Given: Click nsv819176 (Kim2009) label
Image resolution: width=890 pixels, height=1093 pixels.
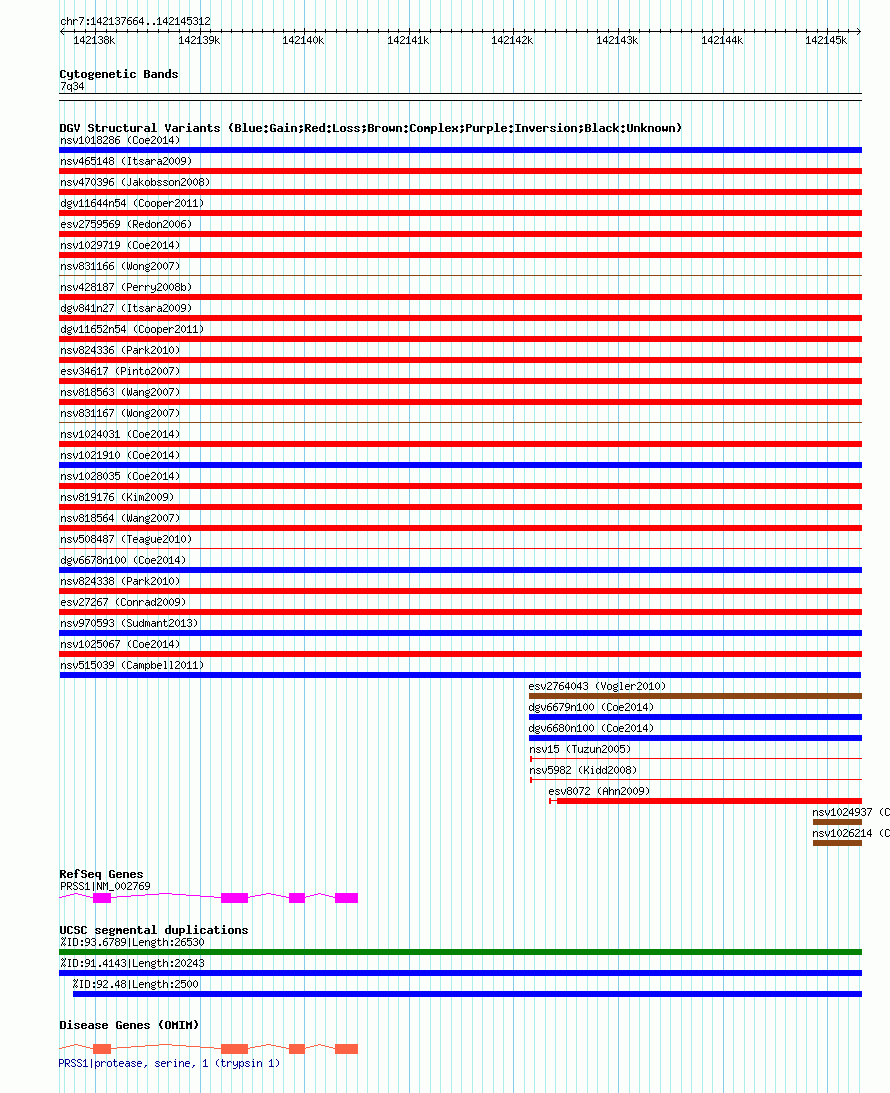Looking at the screenshot, I should click(x=117, y=497).
